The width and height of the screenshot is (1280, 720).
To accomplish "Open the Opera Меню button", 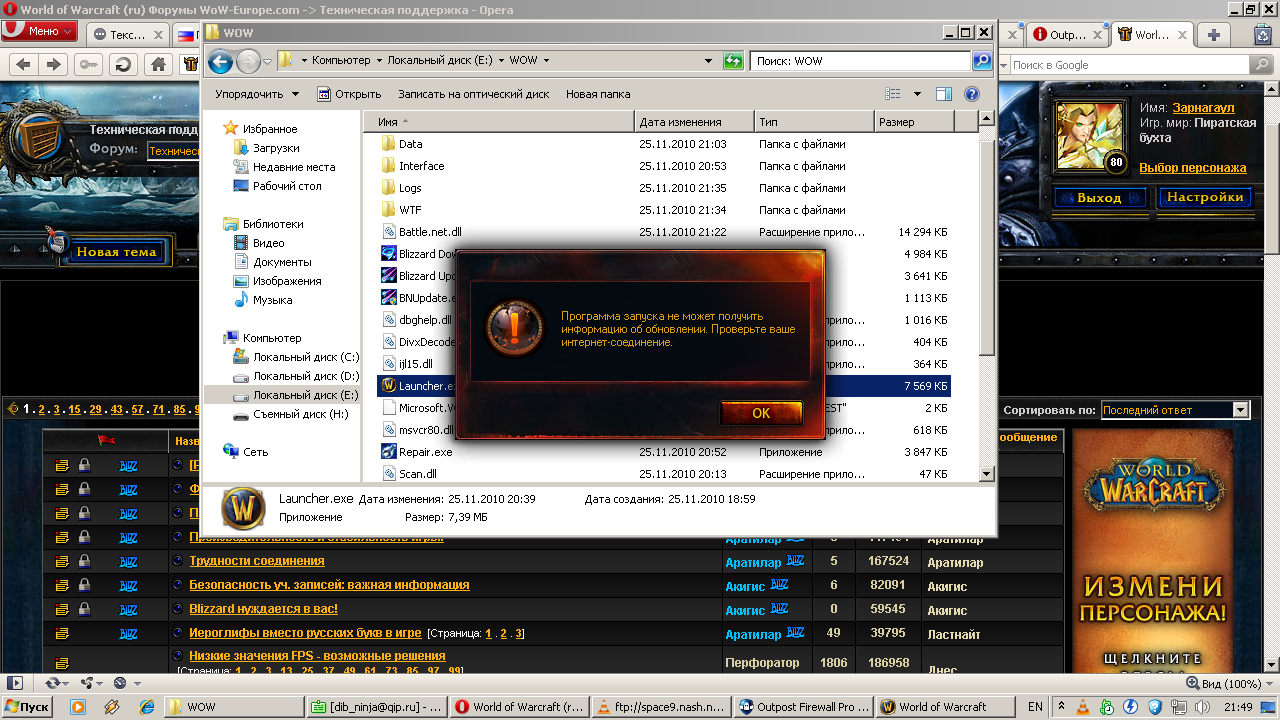I will (x=39, y=31).
